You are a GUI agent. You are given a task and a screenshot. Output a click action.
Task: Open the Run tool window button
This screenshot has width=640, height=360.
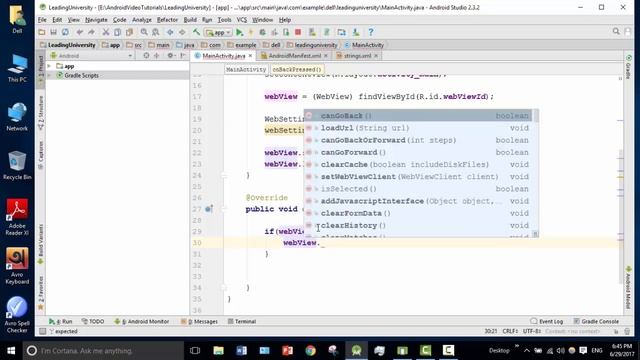(x=60, y=322)
